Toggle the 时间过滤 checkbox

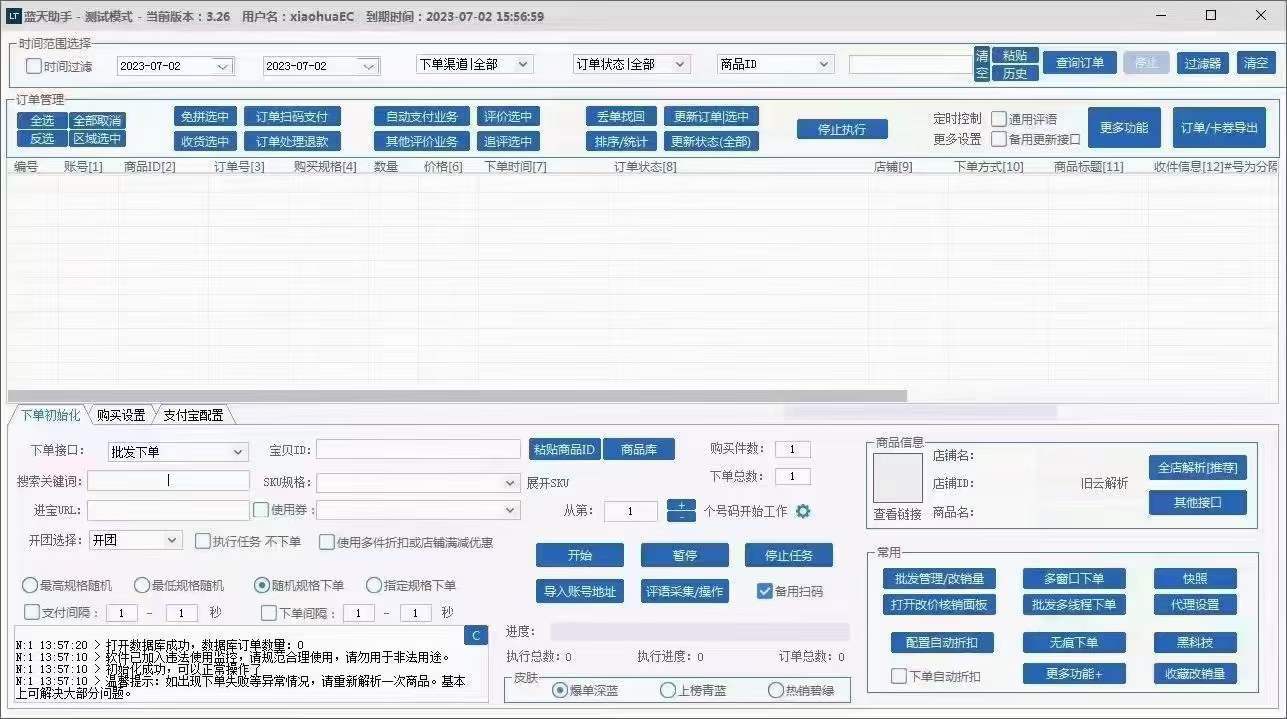pyautogui.click(x=33, y=66)
